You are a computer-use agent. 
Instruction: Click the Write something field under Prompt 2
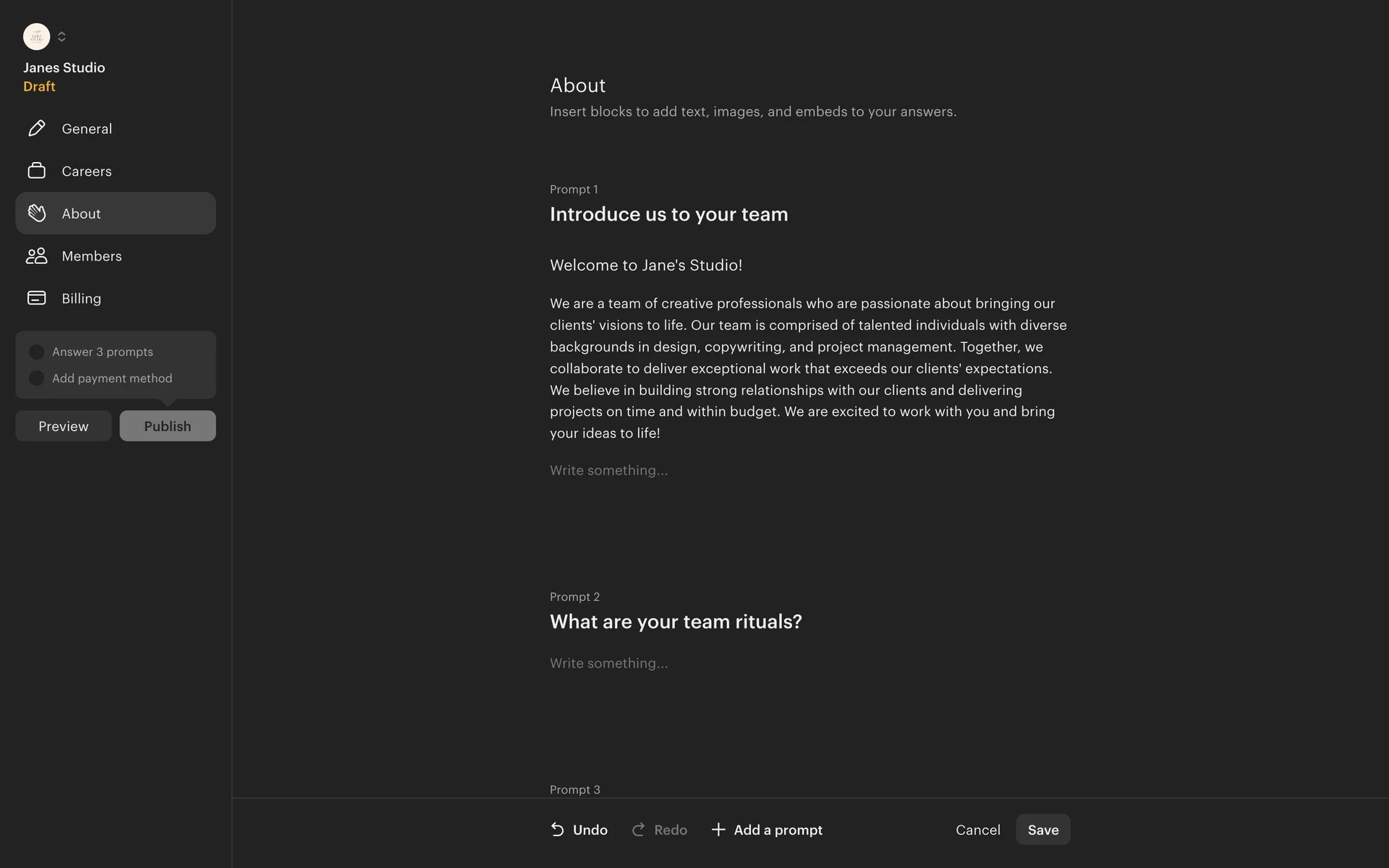click(x=608, y=663)
